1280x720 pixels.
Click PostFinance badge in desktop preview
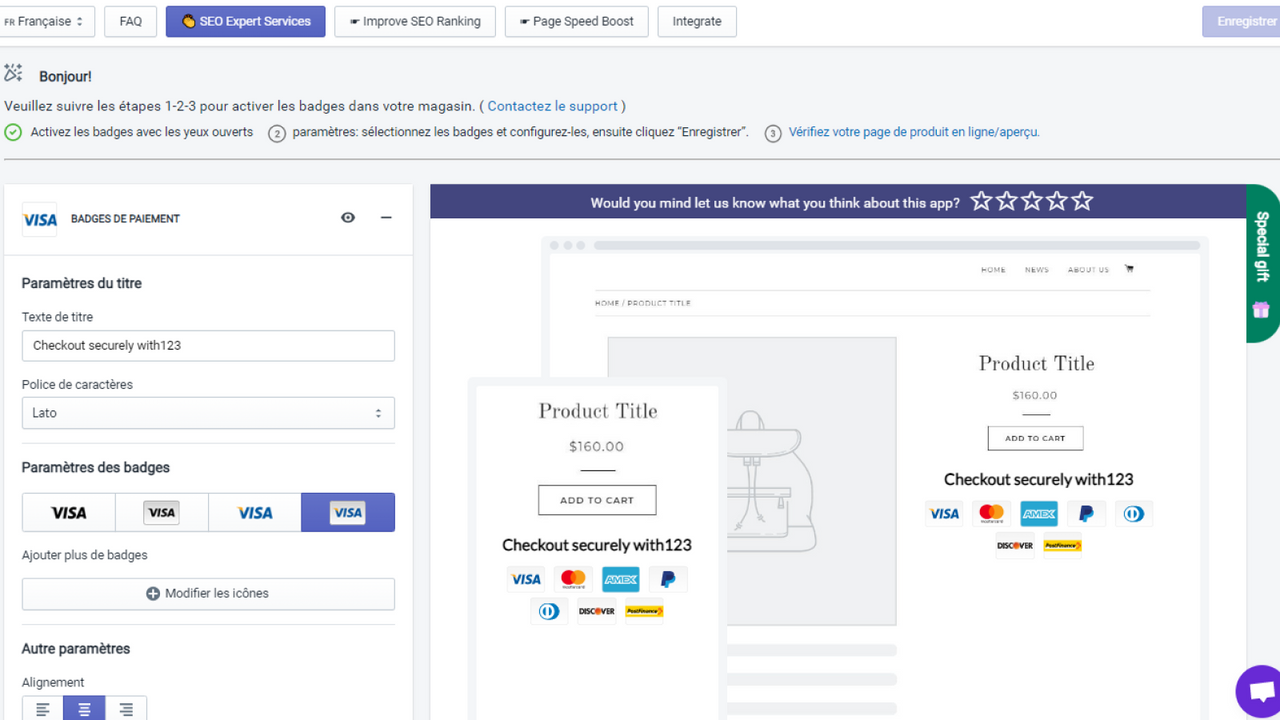point(1062,545)
